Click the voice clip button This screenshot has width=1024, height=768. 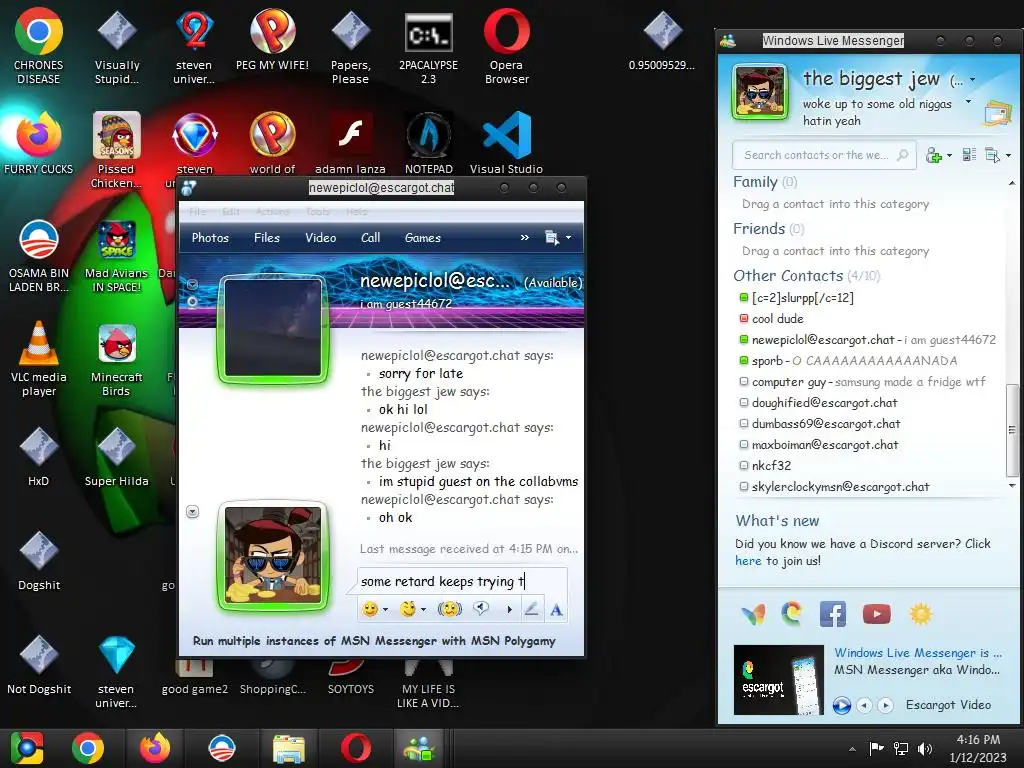pos(481,609)
